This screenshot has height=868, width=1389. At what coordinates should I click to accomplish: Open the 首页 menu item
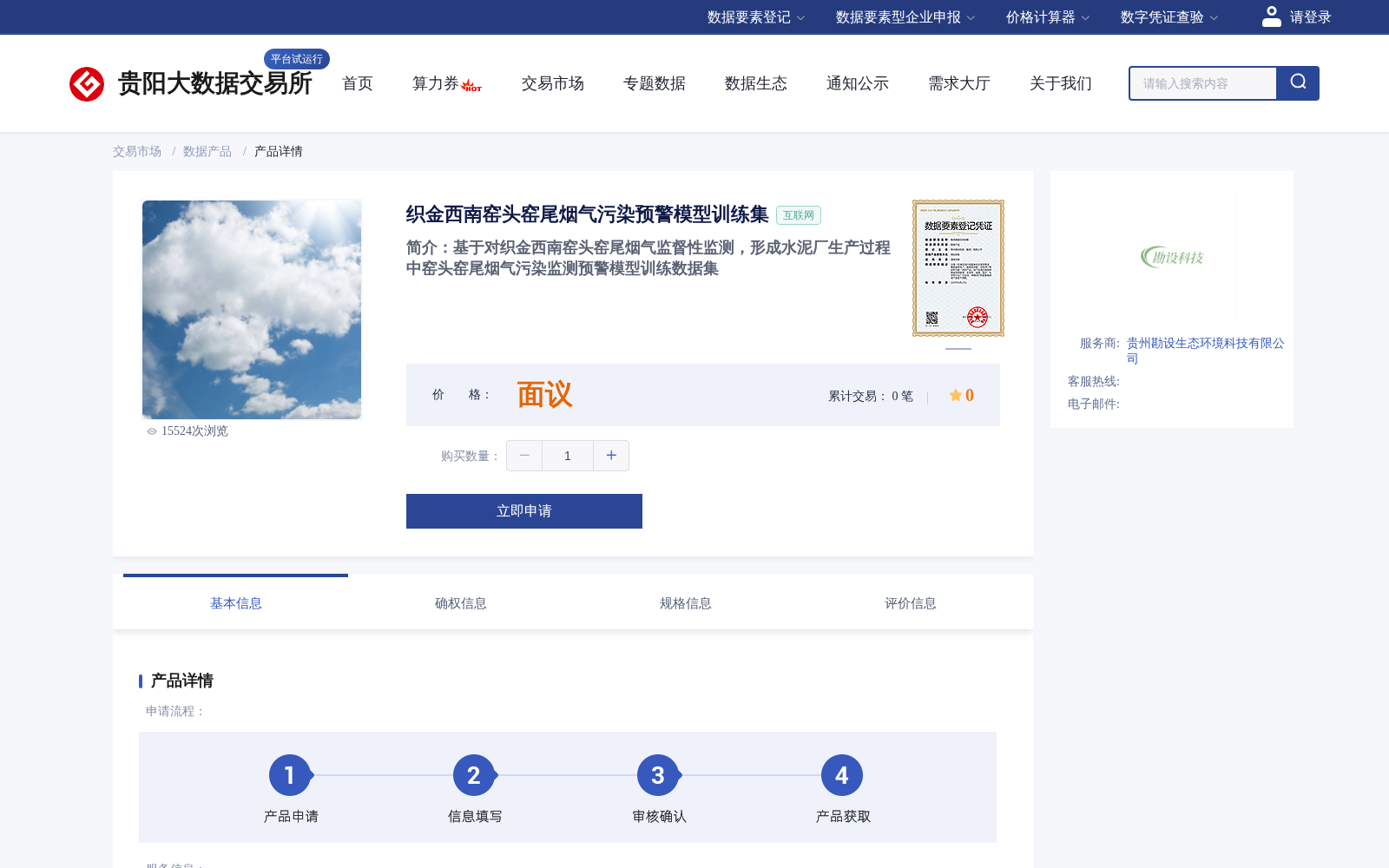[x=358, y=83]
